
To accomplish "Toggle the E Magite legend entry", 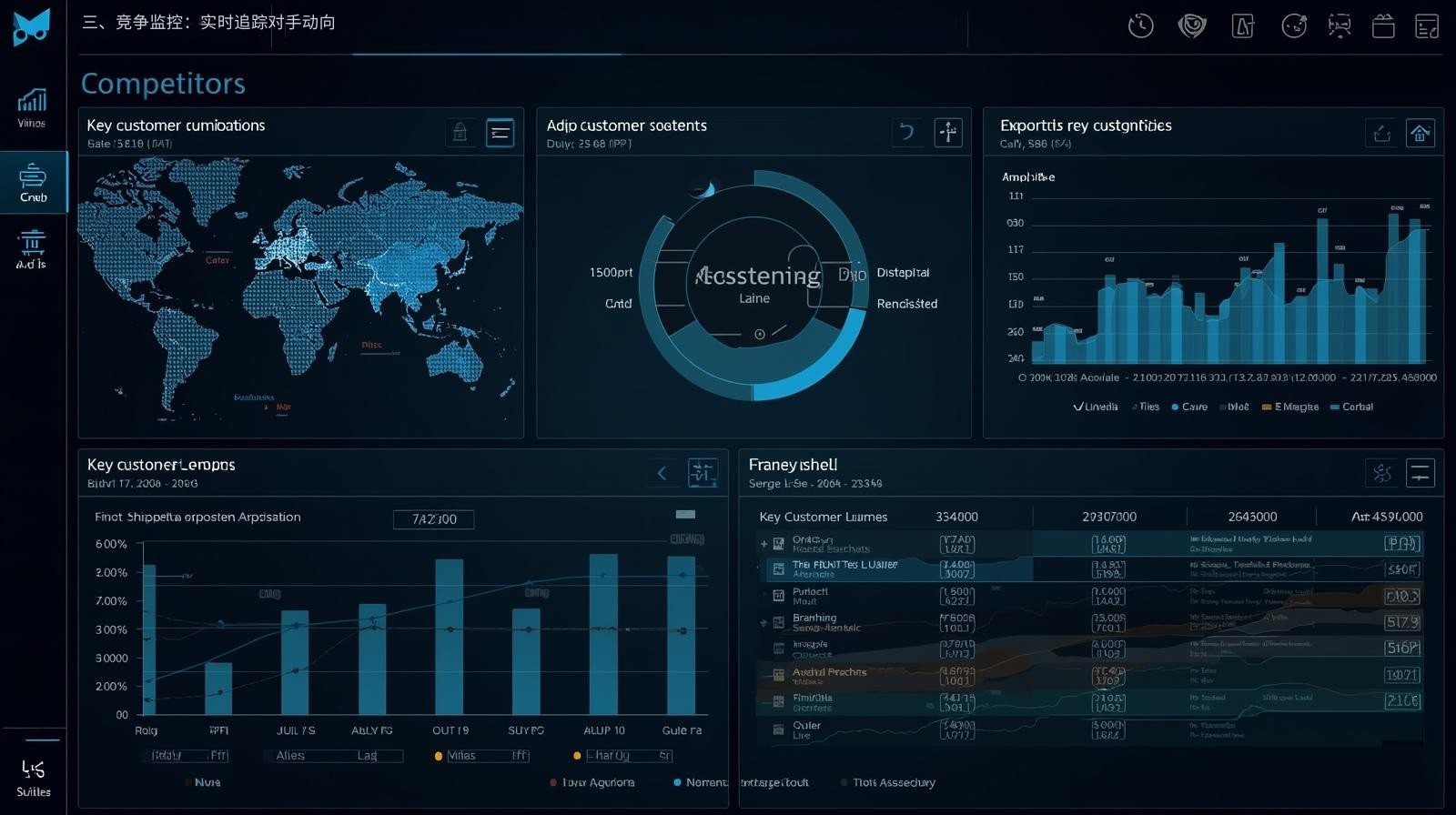I will click(1290, 407).
